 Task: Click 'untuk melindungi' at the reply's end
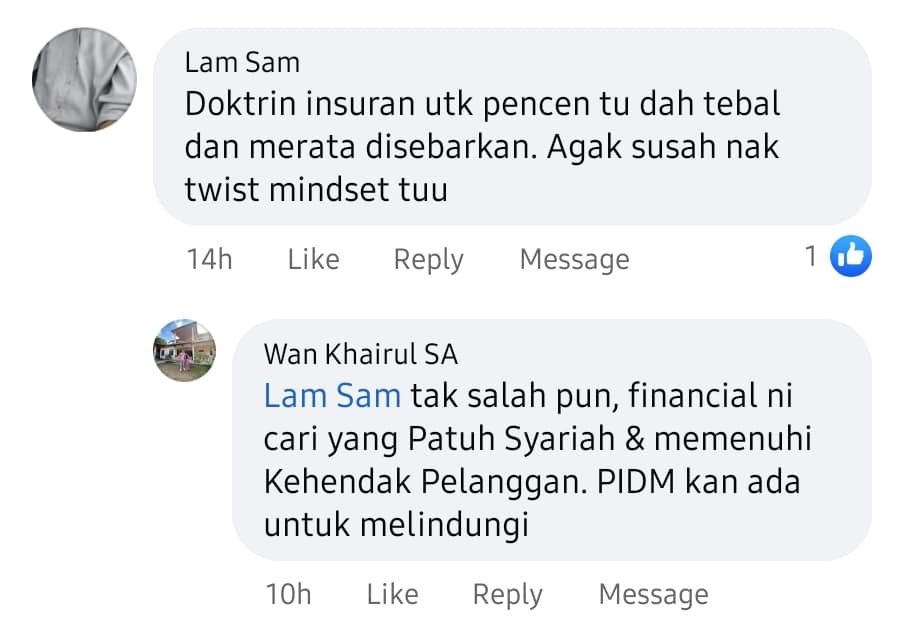click(x=396, y=525)
